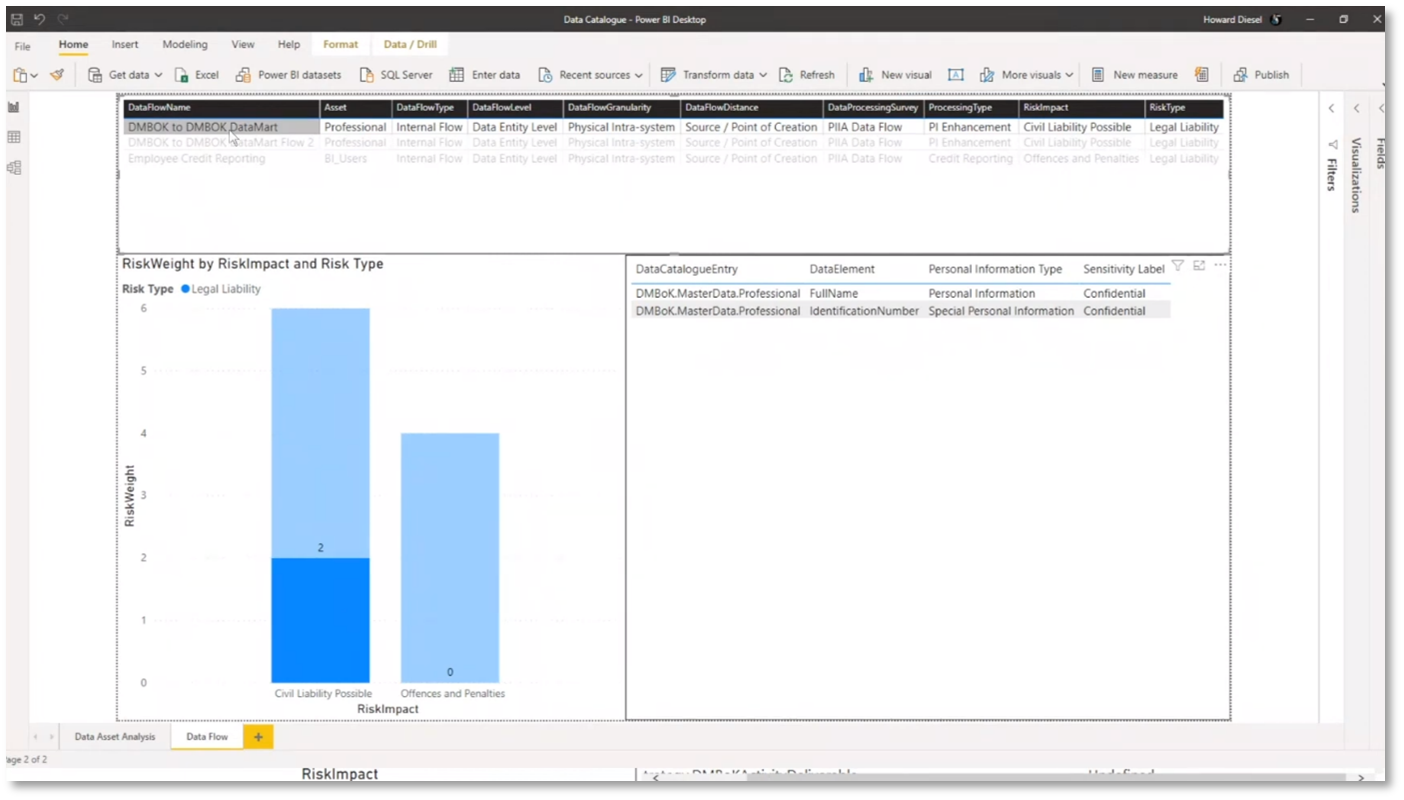Switch to Data view in left sidebar
1404x800 pixels.
pyautogui.click(x=14, y=137)
